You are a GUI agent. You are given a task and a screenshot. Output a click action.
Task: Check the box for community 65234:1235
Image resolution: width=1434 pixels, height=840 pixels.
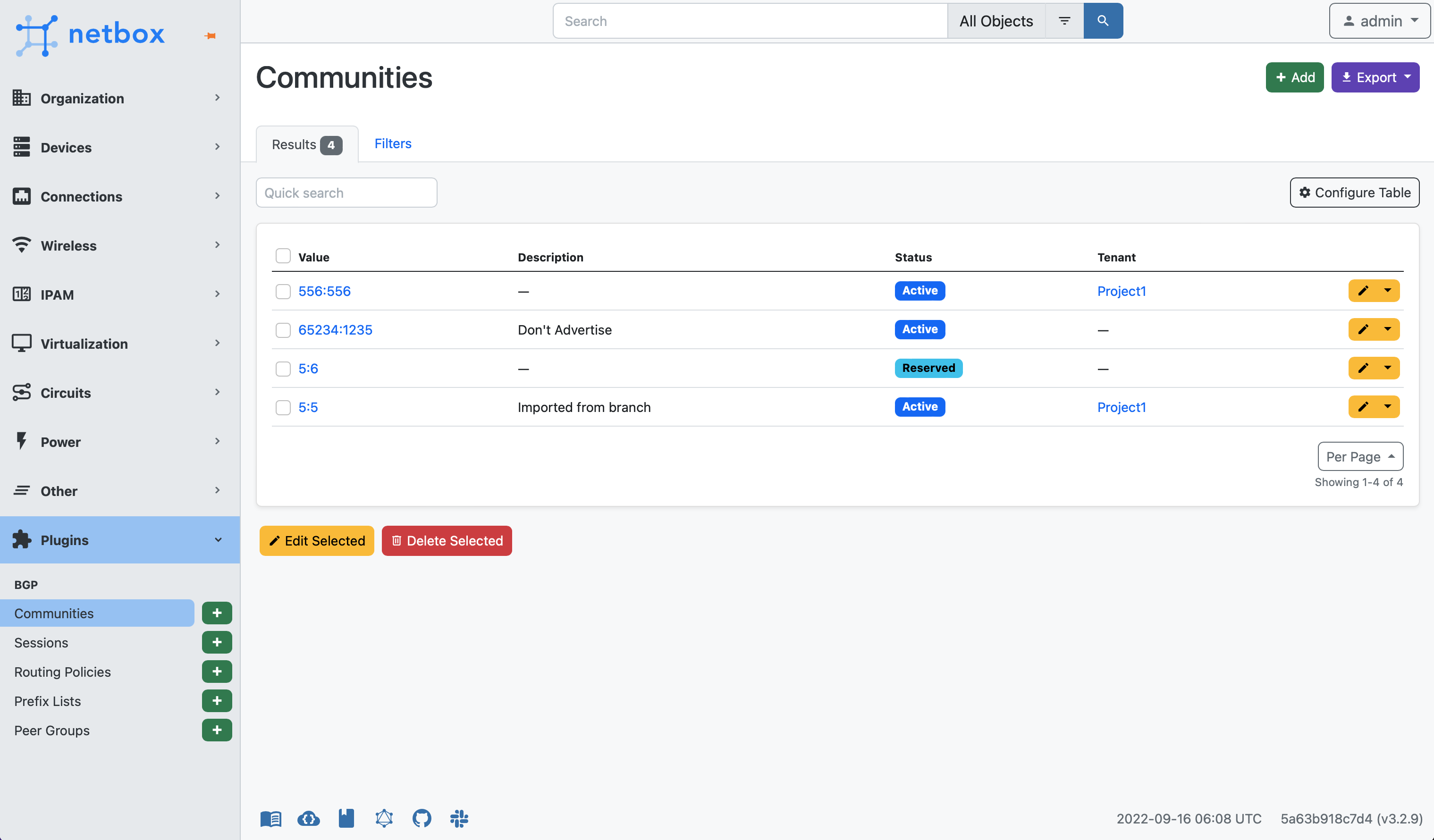click(283, 330)
